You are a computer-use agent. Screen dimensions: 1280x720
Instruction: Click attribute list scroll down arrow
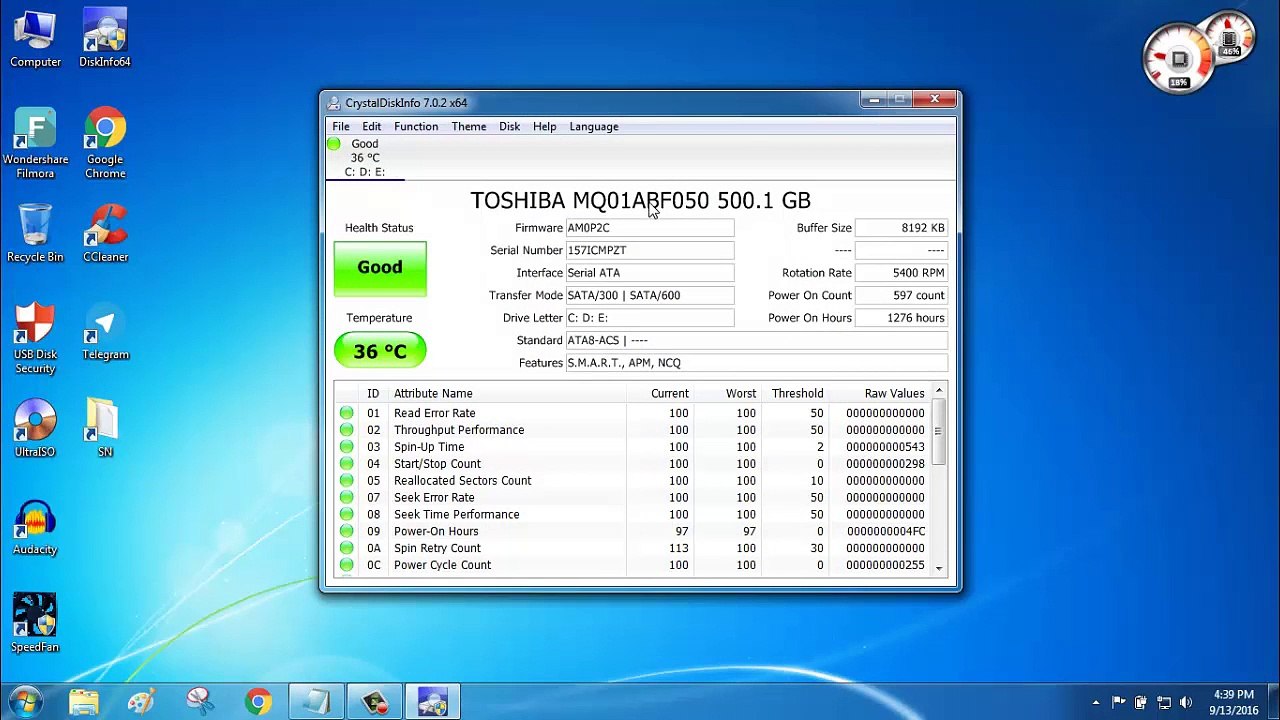click(939, 568)
